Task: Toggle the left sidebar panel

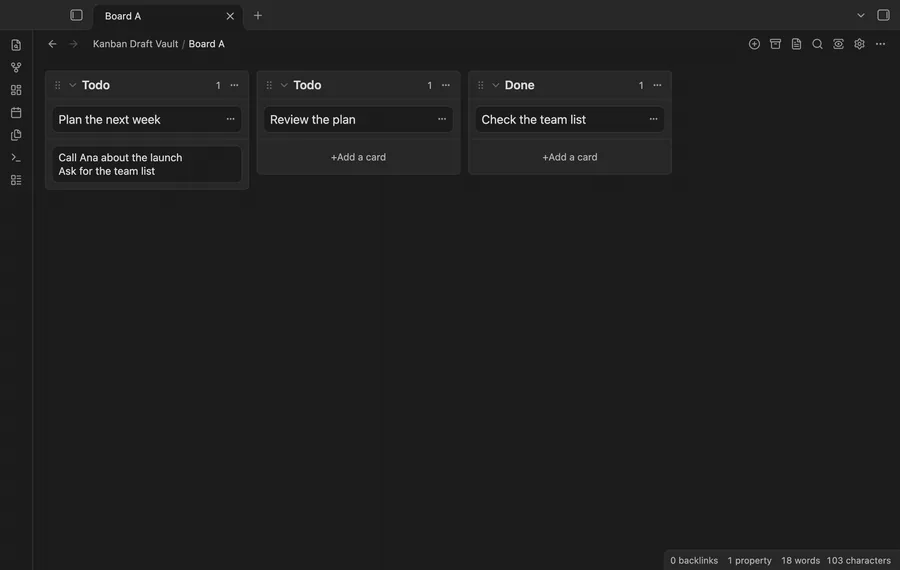Action: (x=76, y=15)
